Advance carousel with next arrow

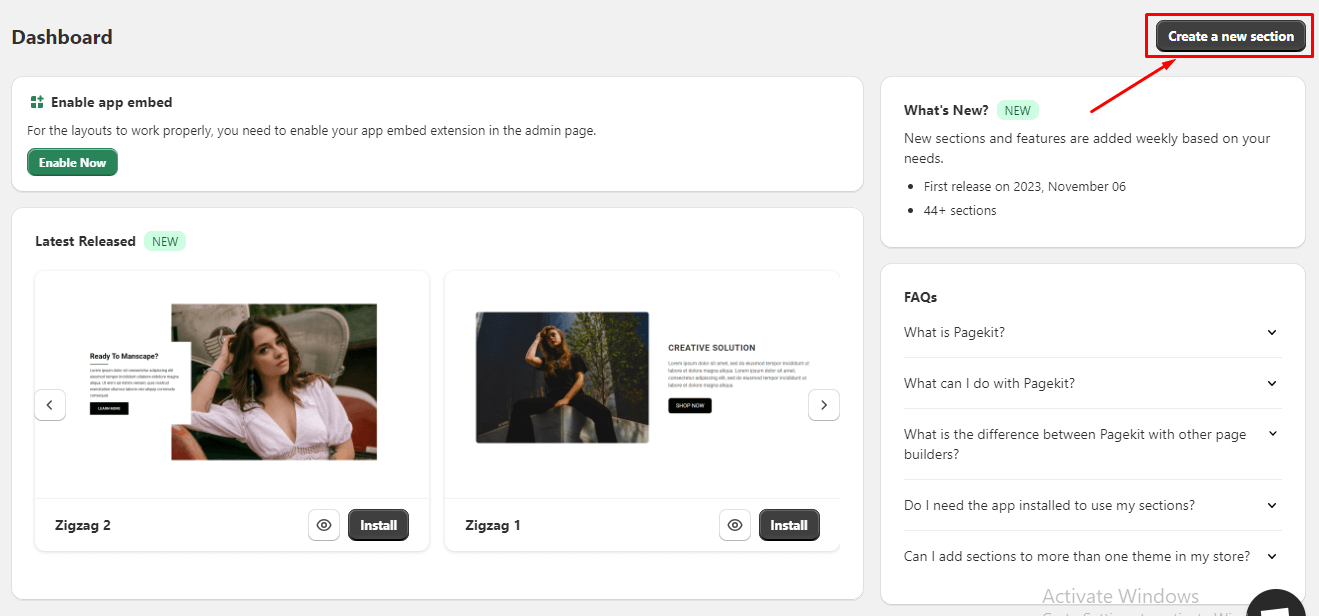click(x=823, y=405)
